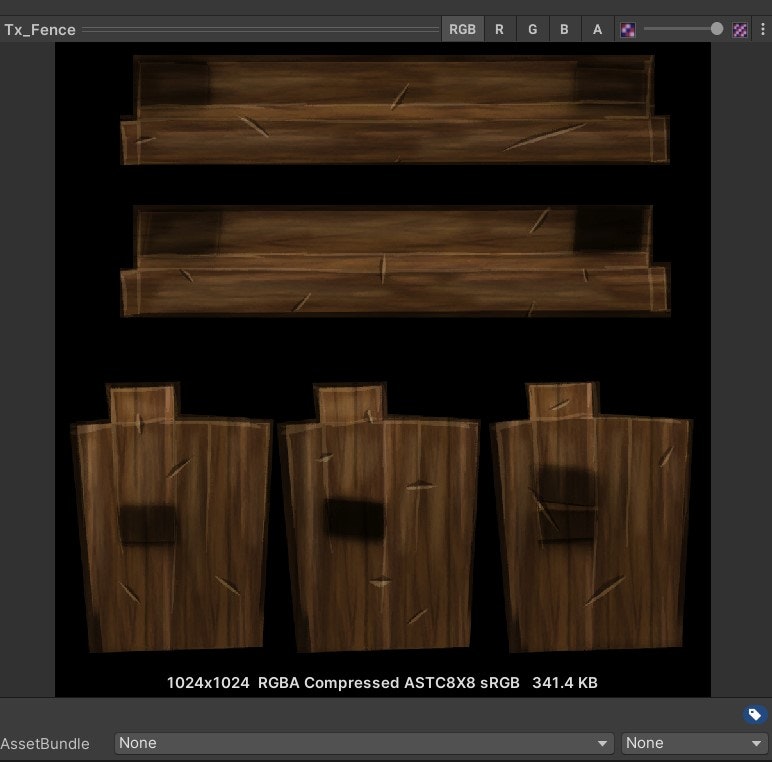Show the alpha (A) channel
Viewport: 772px width, 762px height.
coord(597,30)
